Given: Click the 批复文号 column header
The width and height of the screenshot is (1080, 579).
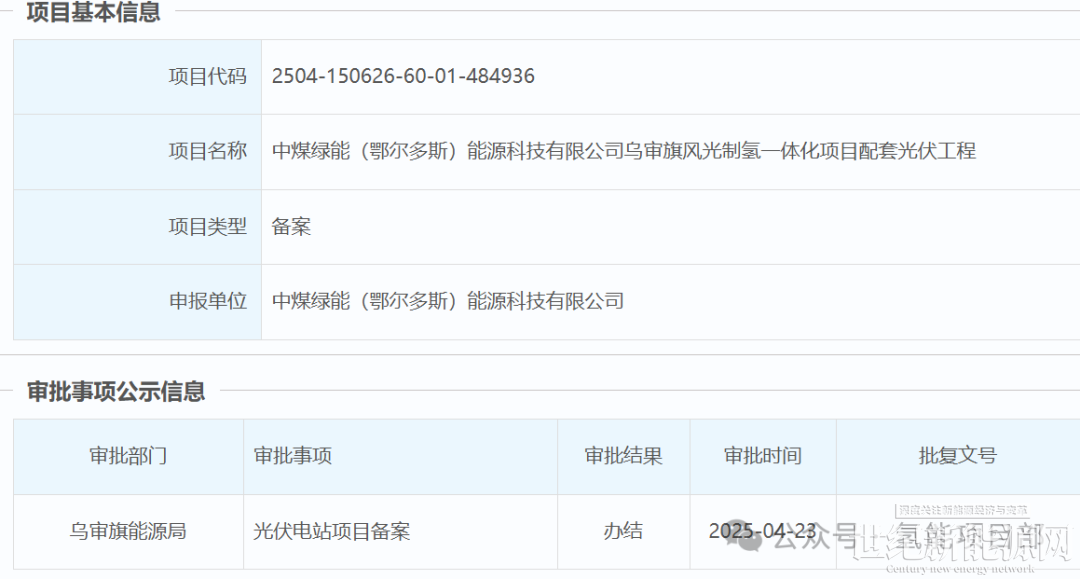Looking at the screenshot, I should (957, 456).
